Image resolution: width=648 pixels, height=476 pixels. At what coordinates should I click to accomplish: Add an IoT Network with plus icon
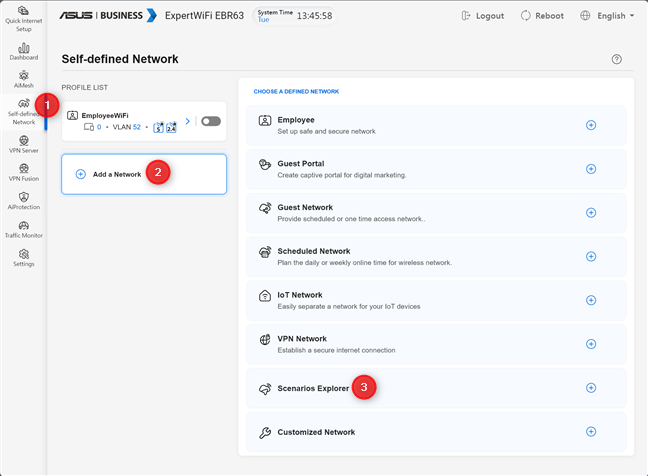(590, 300)
